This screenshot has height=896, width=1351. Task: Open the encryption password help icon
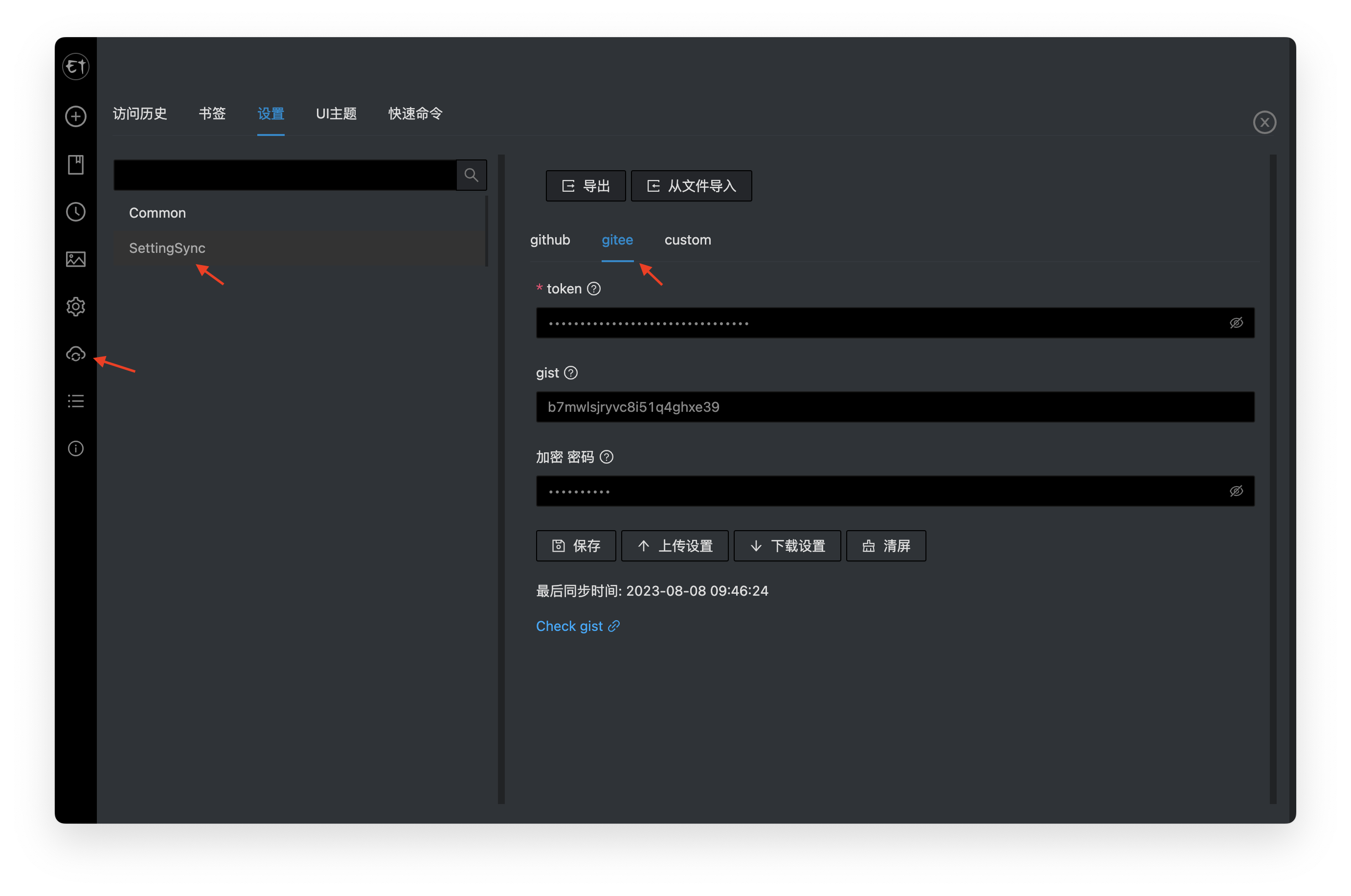(x=607, y=457)
